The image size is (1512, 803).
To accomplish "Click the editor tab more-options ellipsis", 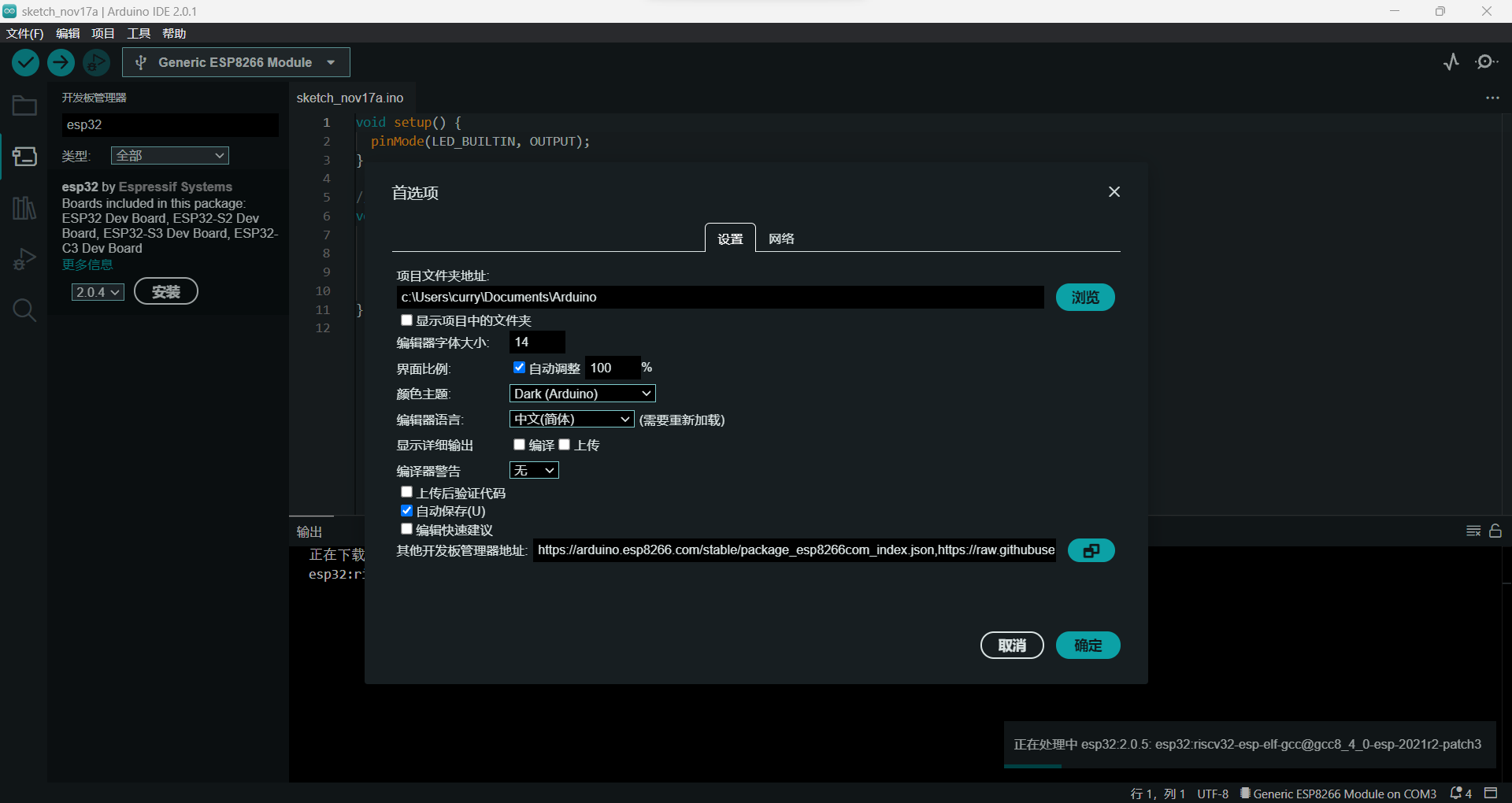I will click(1492, 98).
